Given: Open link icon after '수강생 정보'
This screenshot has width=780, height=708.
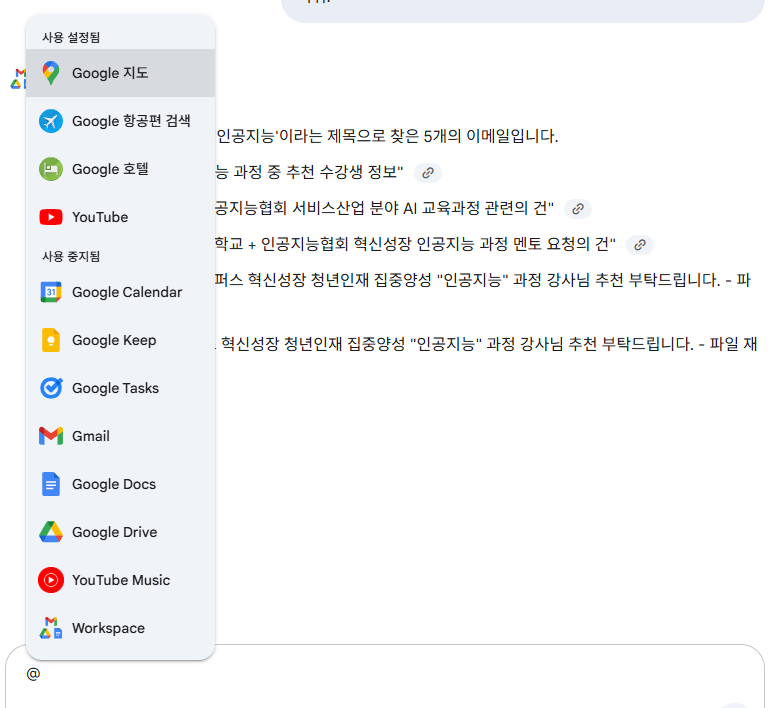Looking at the screenshot, I should click(428, 173).
